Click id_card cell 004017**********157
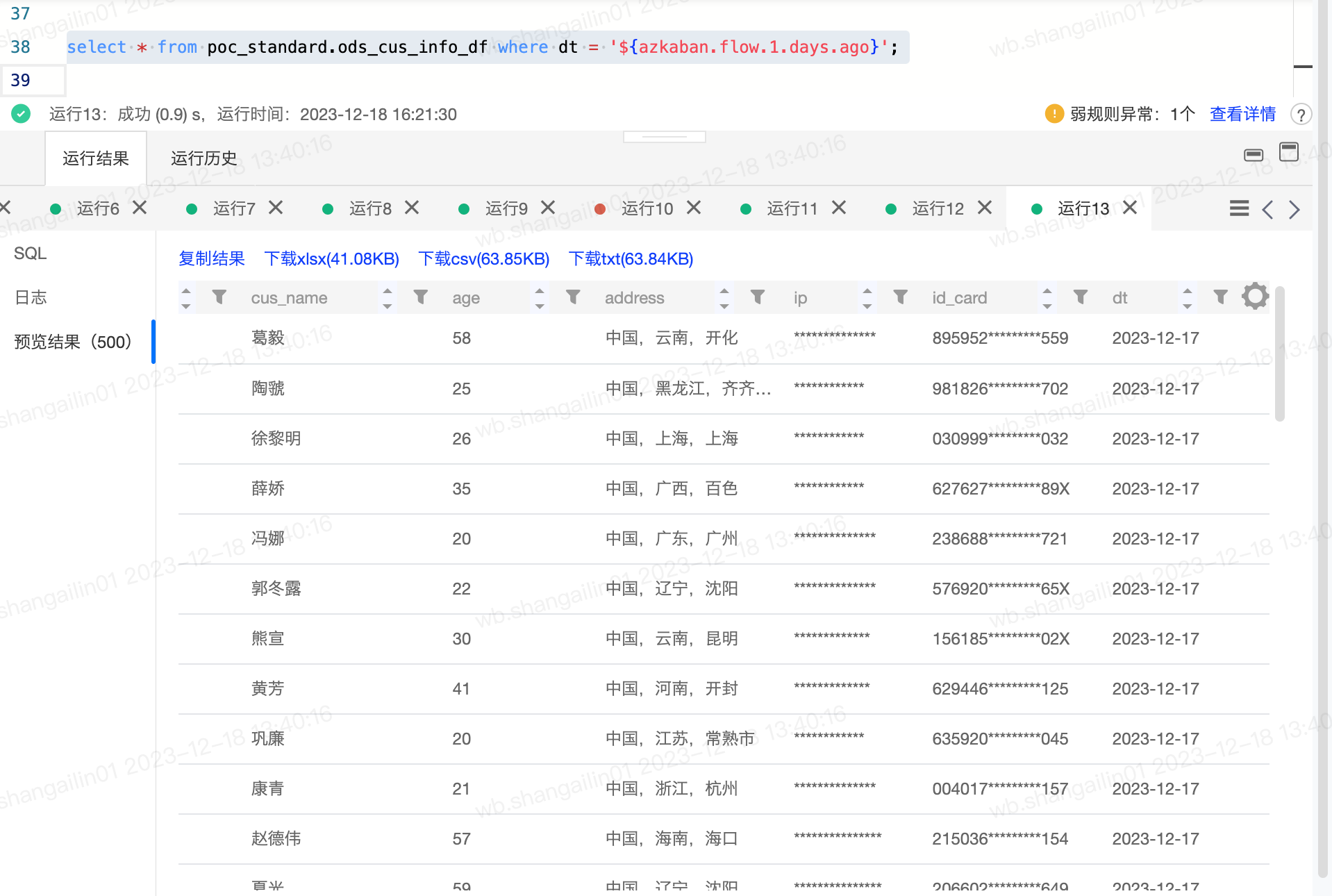The height and width of the screenshot is (896, 1332). [x=1000, y=788]
